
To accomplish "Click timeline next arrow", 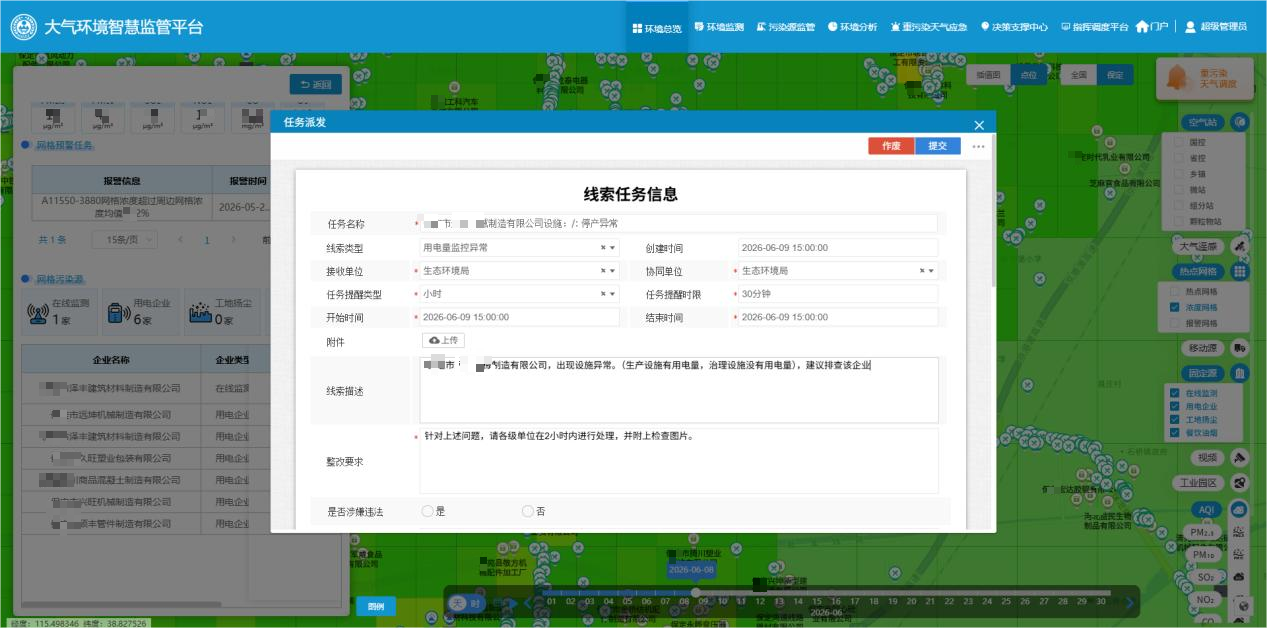I will point(1130,603).
